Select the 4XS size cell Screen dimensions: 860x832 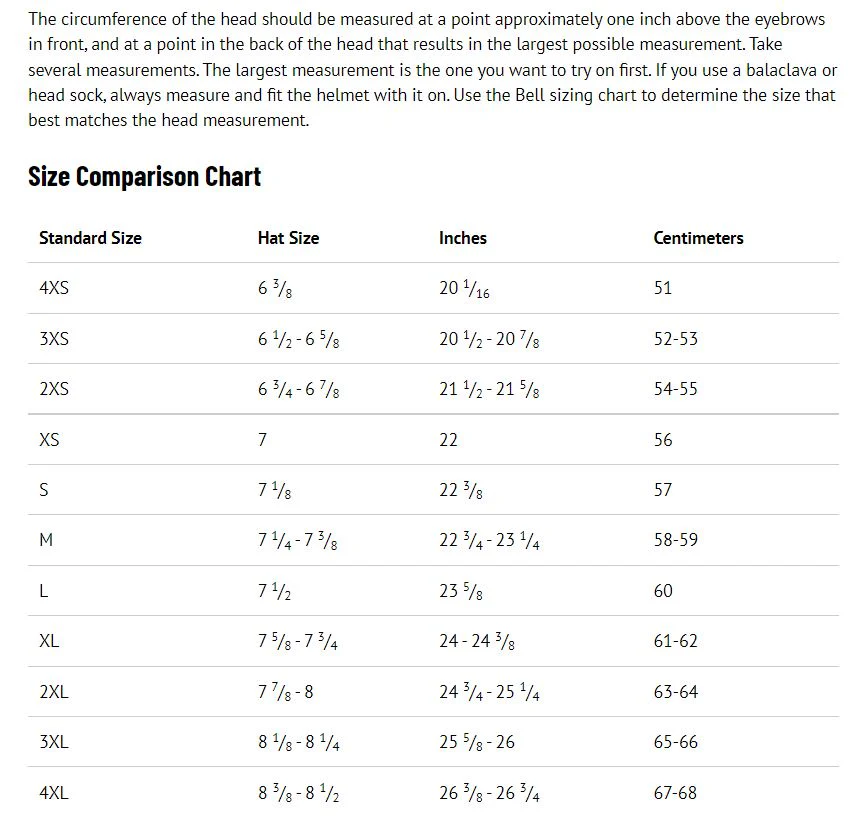[x=54, y=288]
